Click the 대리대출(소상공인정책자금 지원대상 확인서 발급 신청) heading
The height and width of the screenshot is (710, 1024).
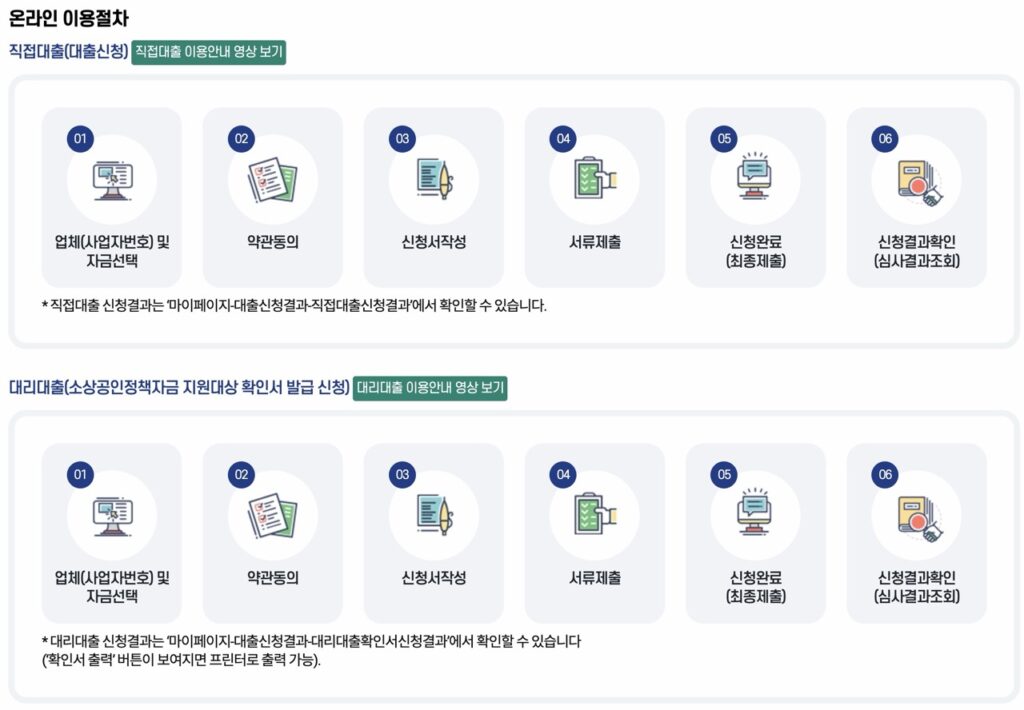click(179, 388)
